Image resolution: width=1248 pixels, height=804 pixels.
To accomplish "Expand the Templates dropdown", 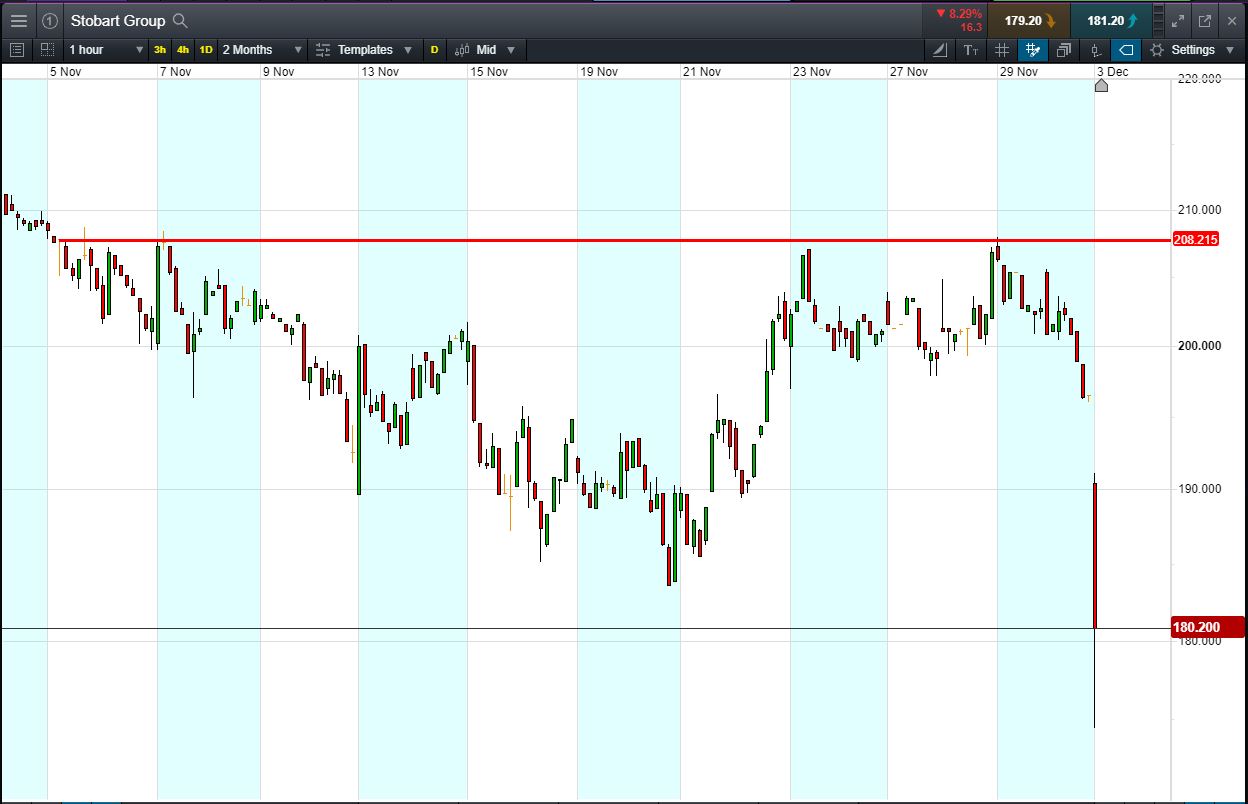I will coord(410,49).
